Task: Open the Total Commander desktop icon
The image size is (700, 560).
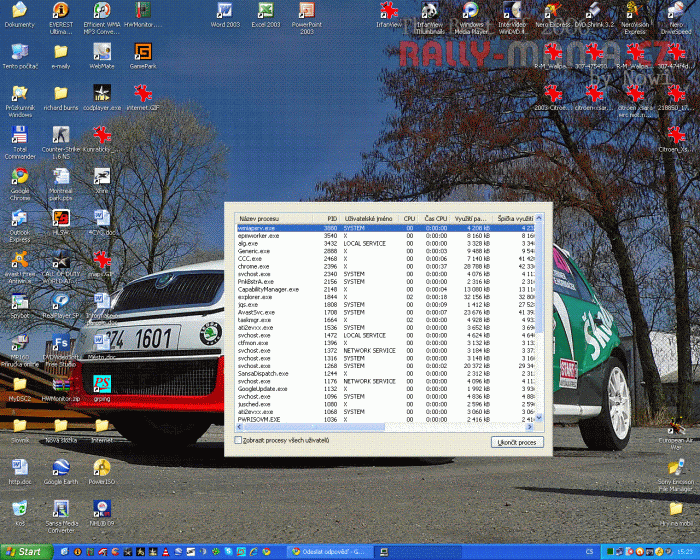Action: click(20, 135)
